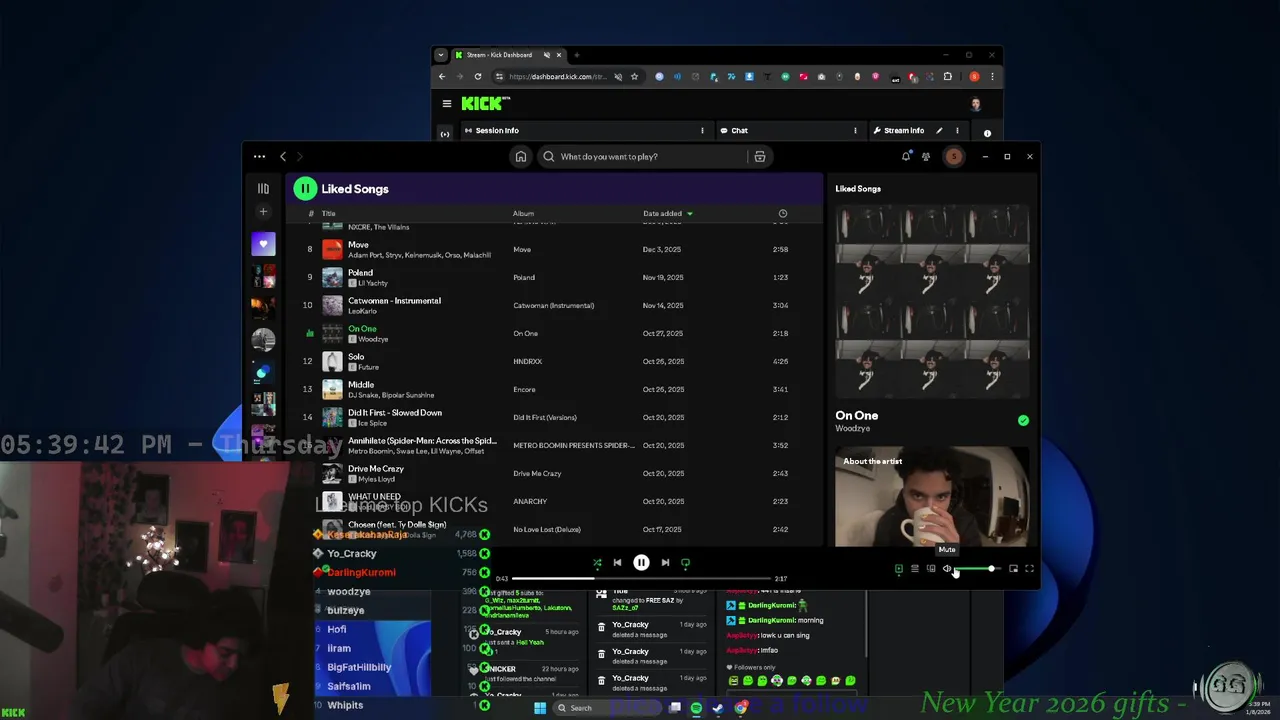Create a playlist with the plus icon
Viewport: 1280px width, 720px height.
tap(263, 212)
